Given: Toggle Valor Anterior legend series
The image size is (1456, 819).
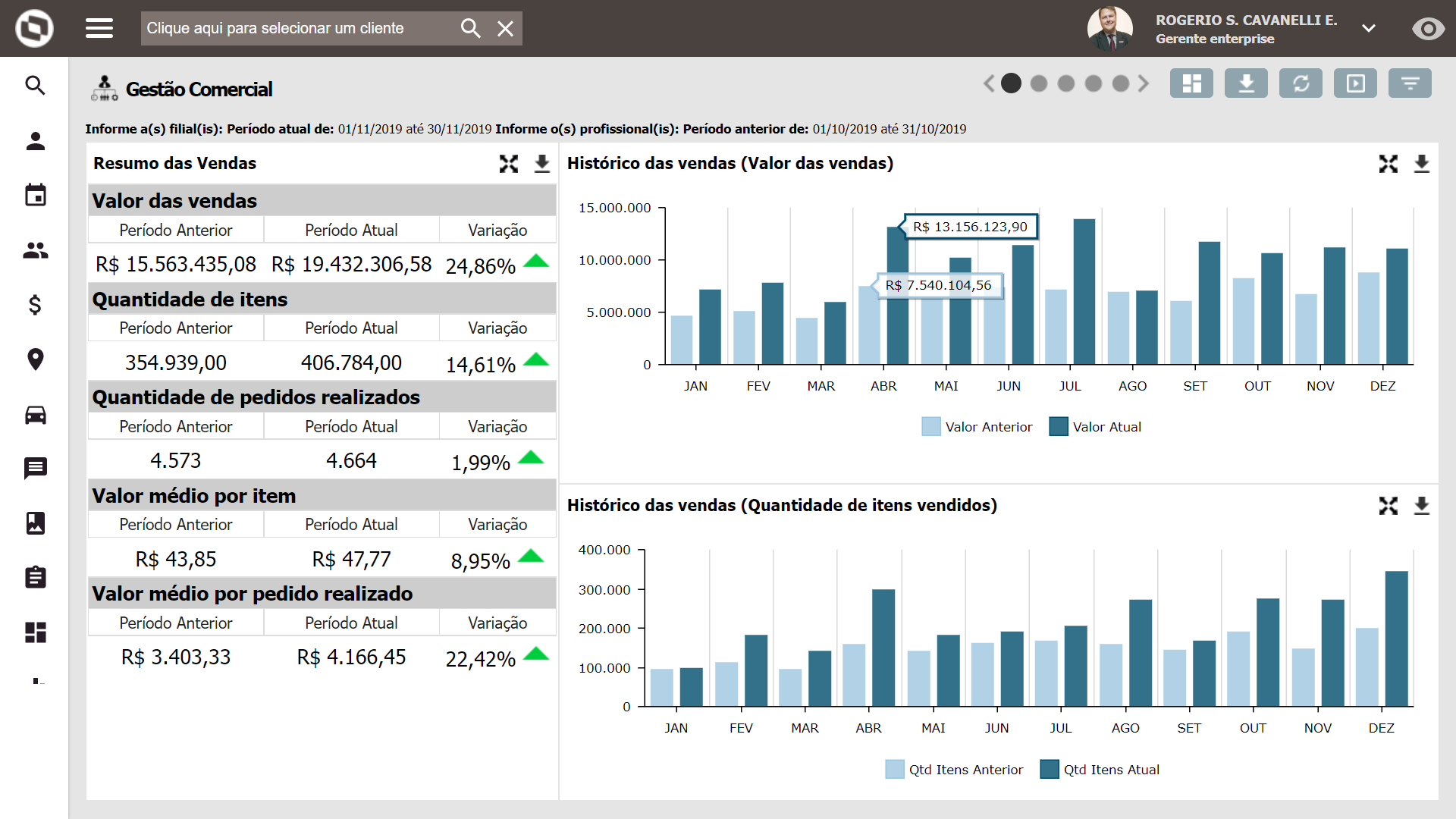Looking at the screenshot, I should pyautogui.click(x=977, y=427).
